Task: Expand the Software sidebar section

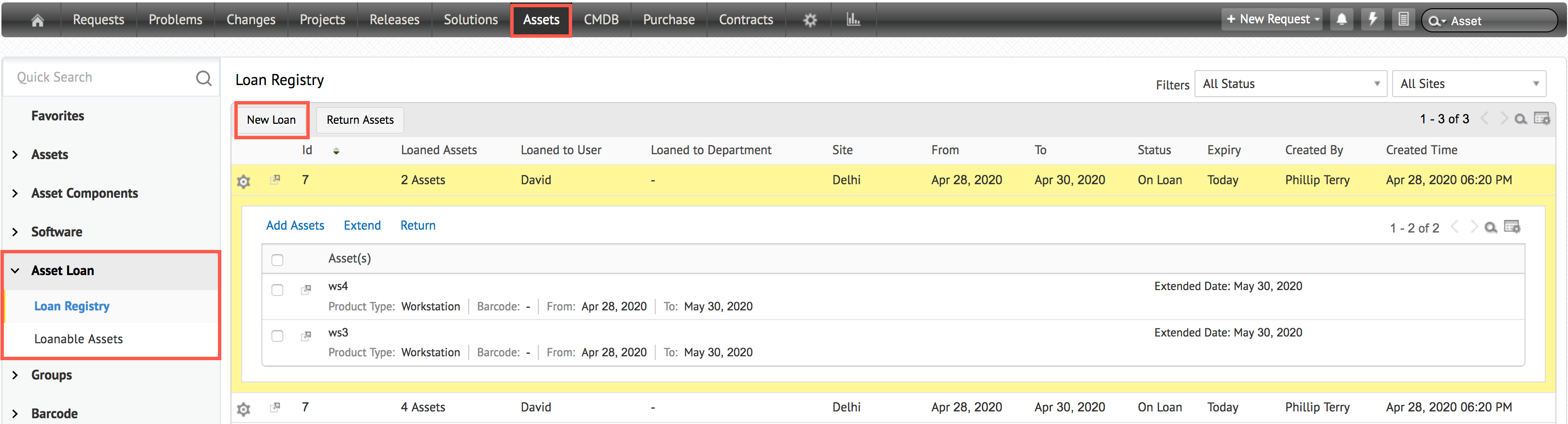Action: pyautogui.click(x=56, y=232)
